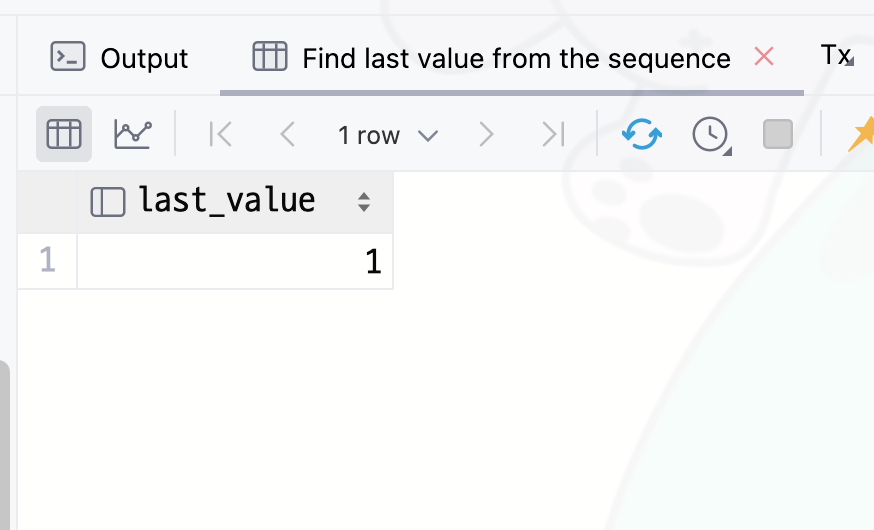This screenshot has width=874, height=530.
Task: Open the Tx transaction mode dropdown
Action: [837, 55]
